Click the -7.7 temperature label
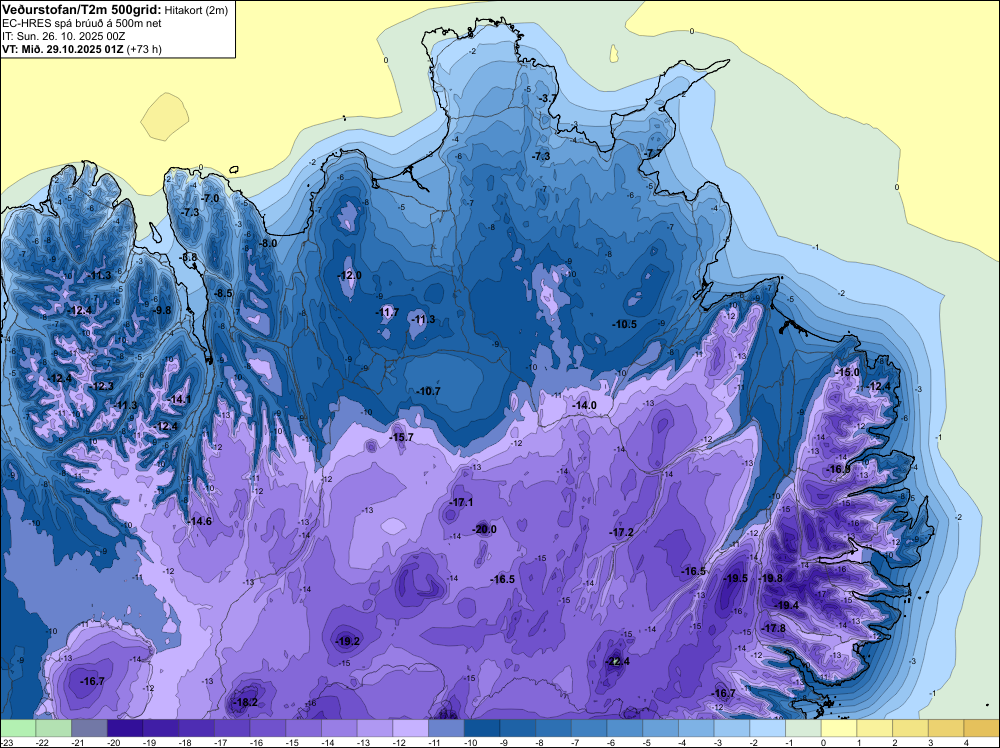 (653, 153)
